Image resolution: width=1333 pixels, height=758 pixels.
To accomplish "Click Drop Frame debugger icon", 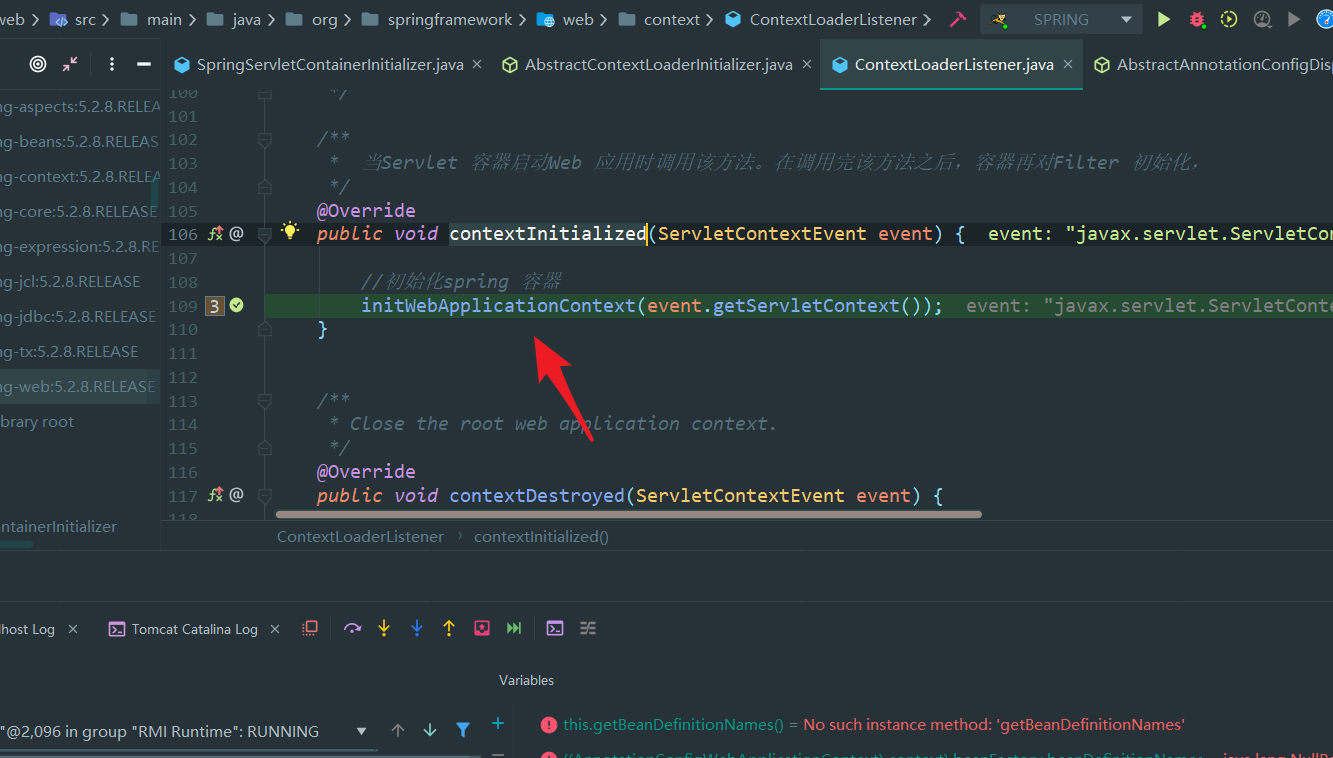I will [482, 628].
